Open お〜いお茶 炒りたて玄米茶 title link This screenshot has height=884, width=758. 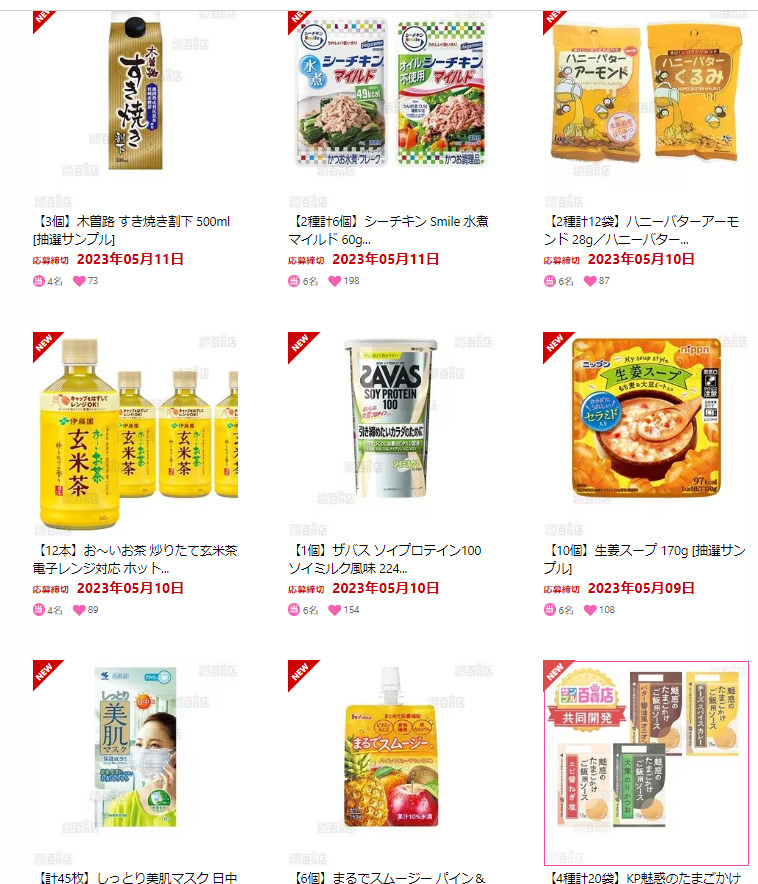coord(135,559)
